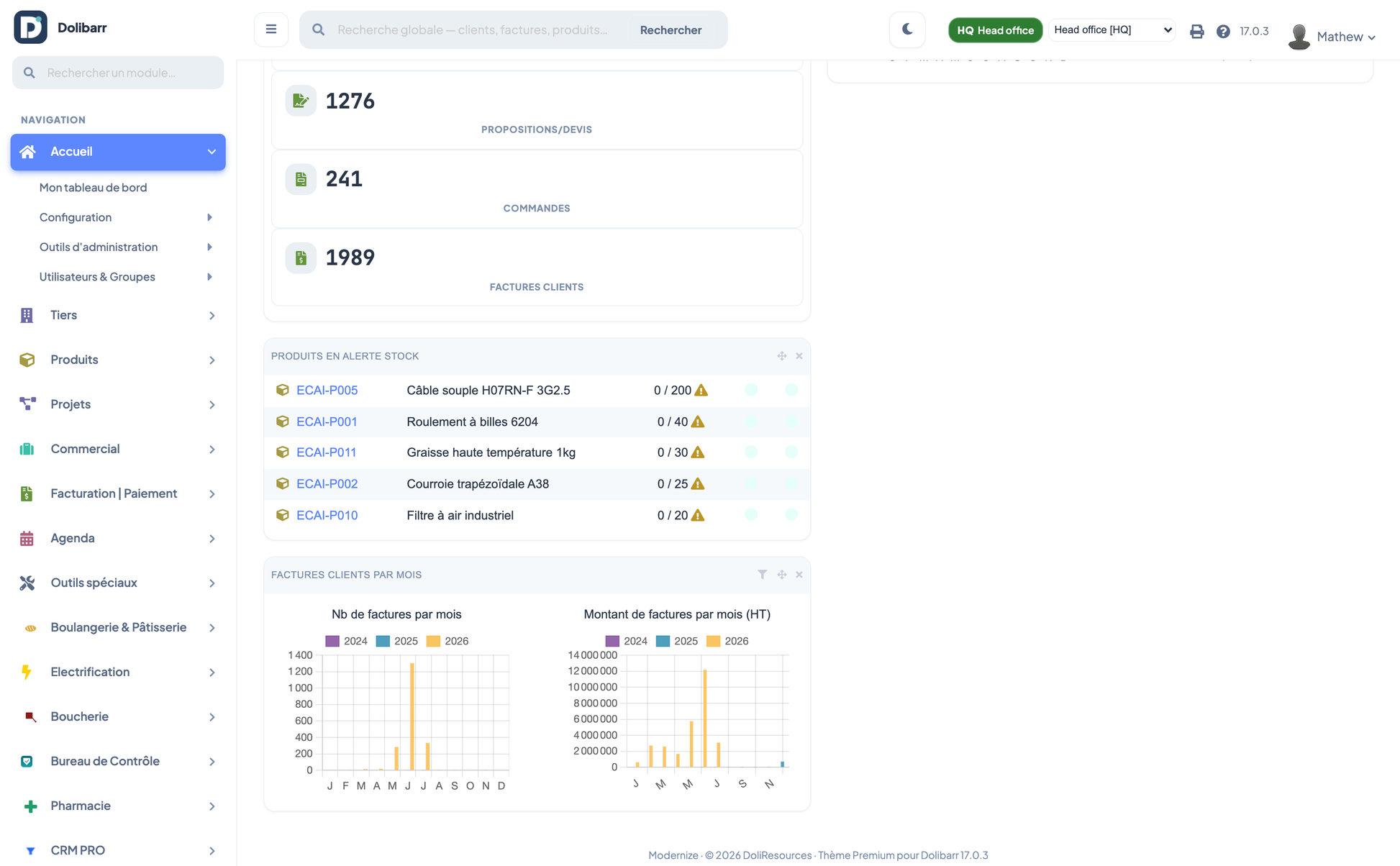Click the Agenda calendar icon

click(x=27, y=538)
